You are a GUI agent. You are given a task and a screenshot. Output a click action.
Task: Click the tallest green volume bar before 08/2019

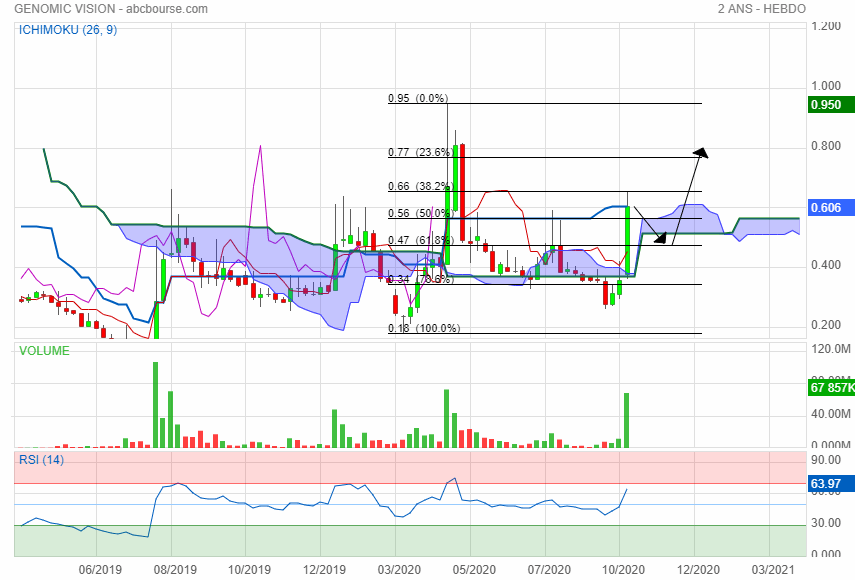pyautogui.click(x=155, y=405)
